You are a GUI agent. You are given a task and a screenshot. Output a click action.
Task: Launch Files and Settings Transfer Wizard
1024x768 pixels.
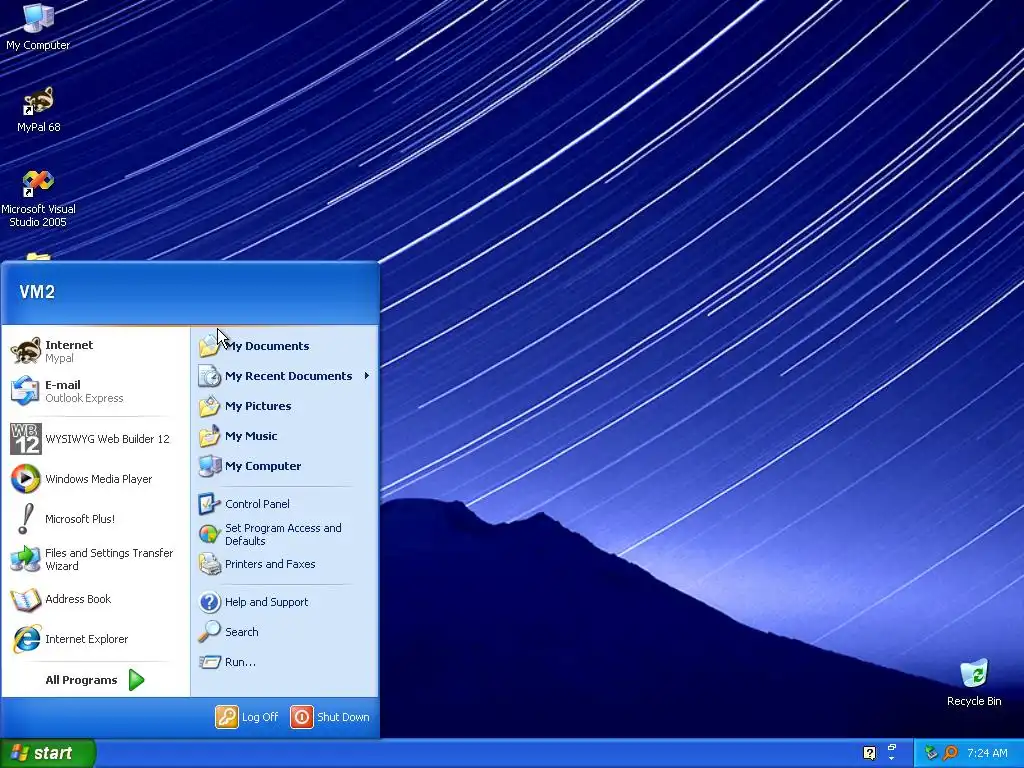click(x=95, y=560)
